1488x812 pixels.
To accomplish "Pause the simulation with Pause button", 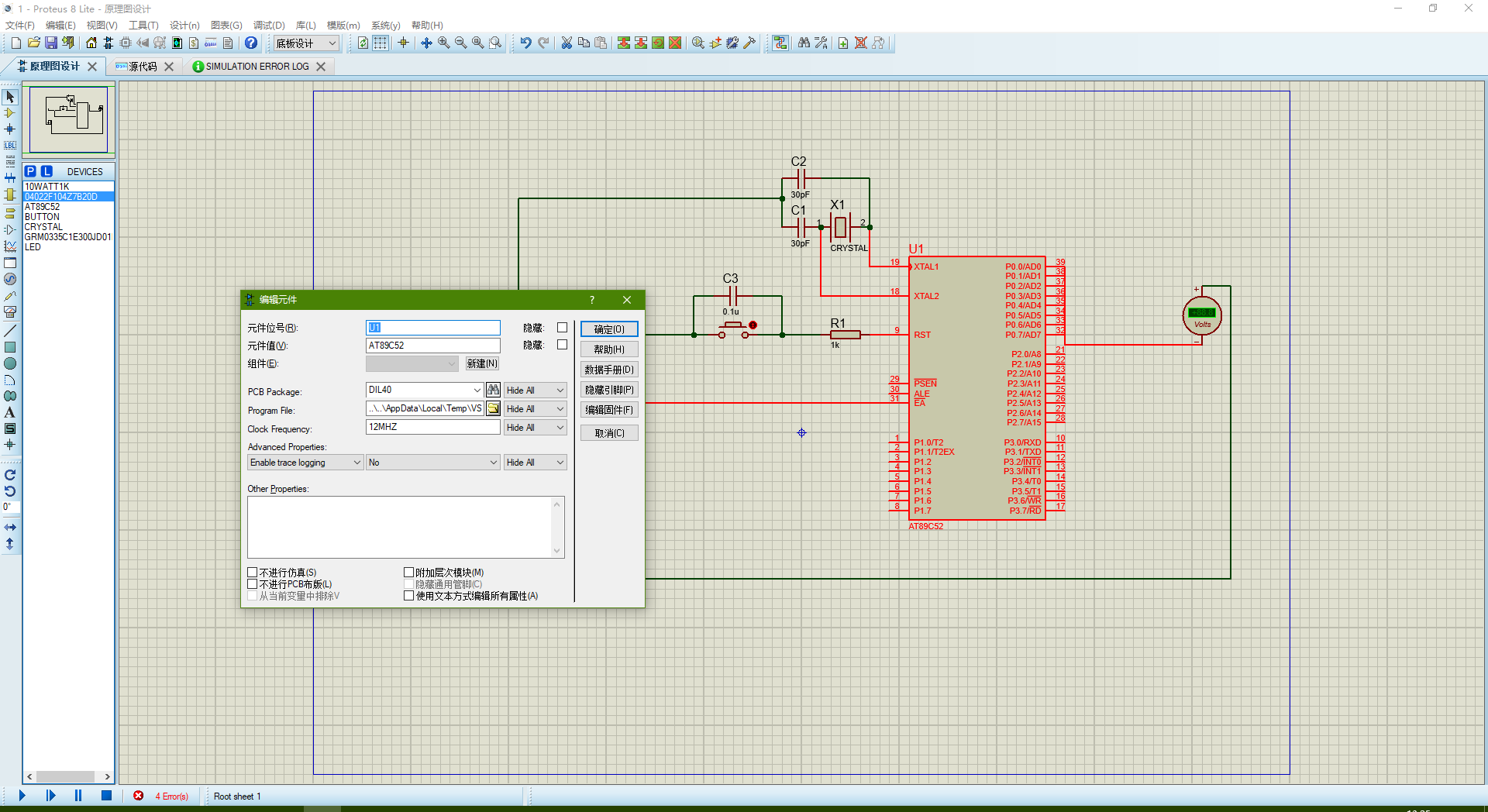I will 78,796.
